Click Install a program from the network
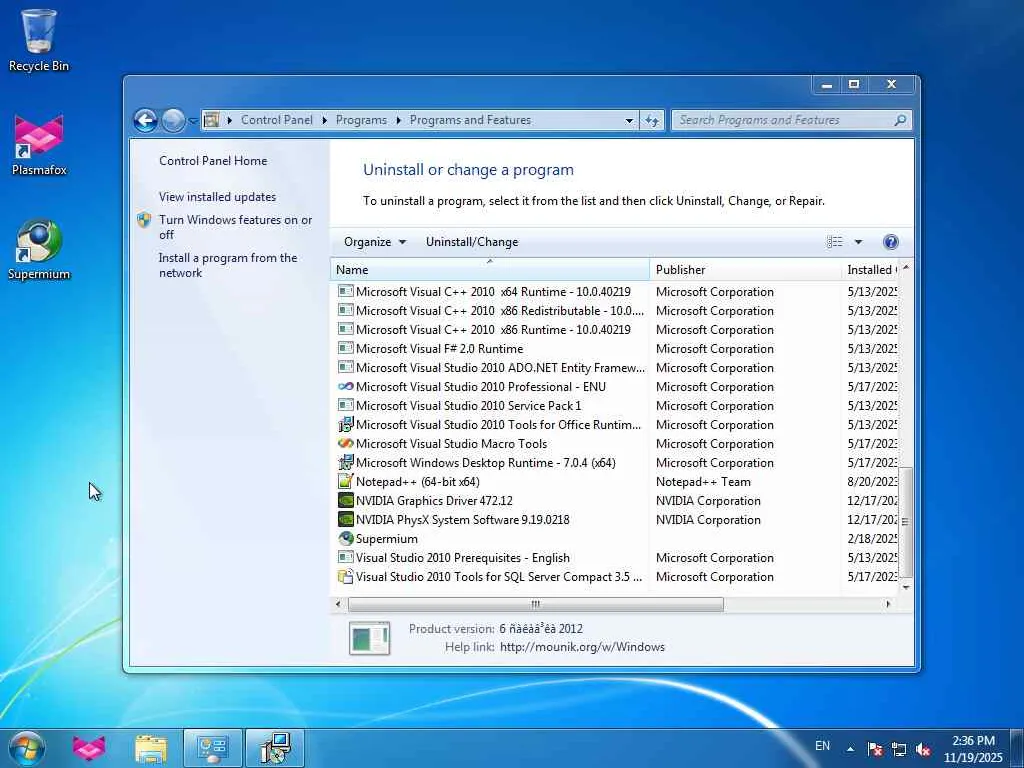Screen dimensions: 1024x768 coord(228,265)
